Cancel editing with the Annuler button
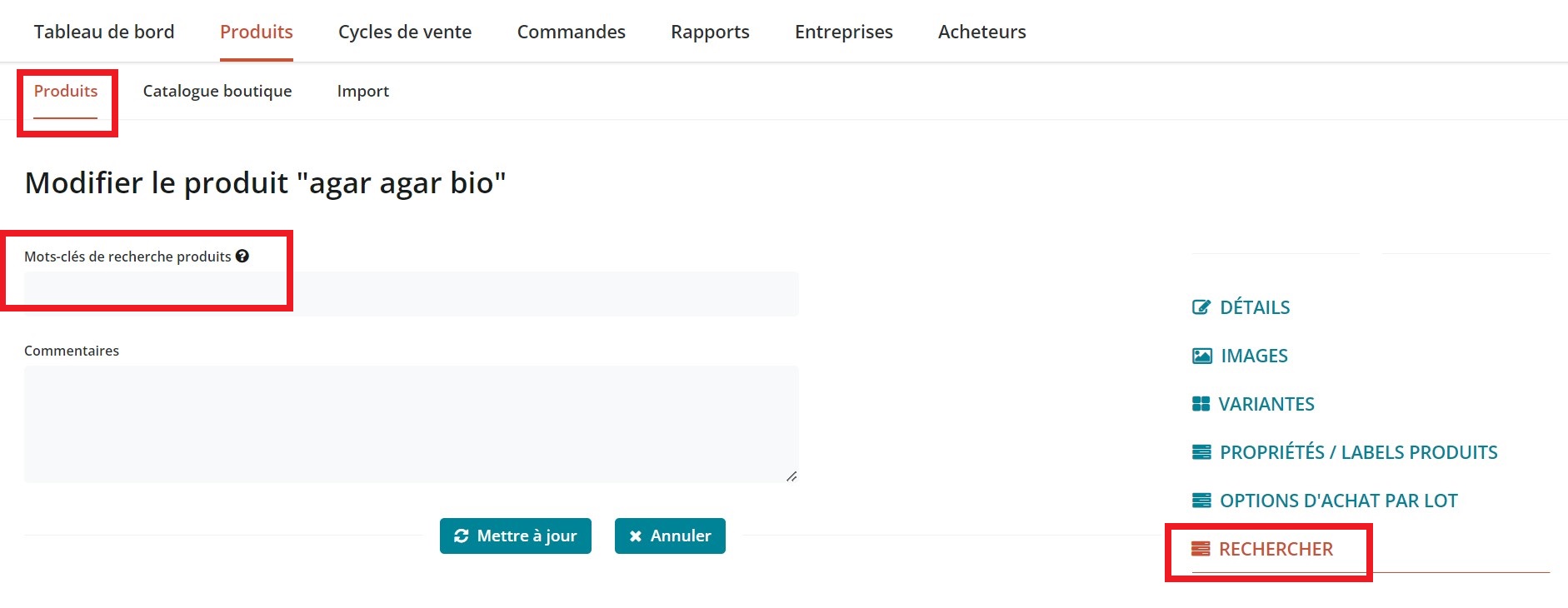The width and height of the screenshot is (1568, 608). click(x=670, y=536)
